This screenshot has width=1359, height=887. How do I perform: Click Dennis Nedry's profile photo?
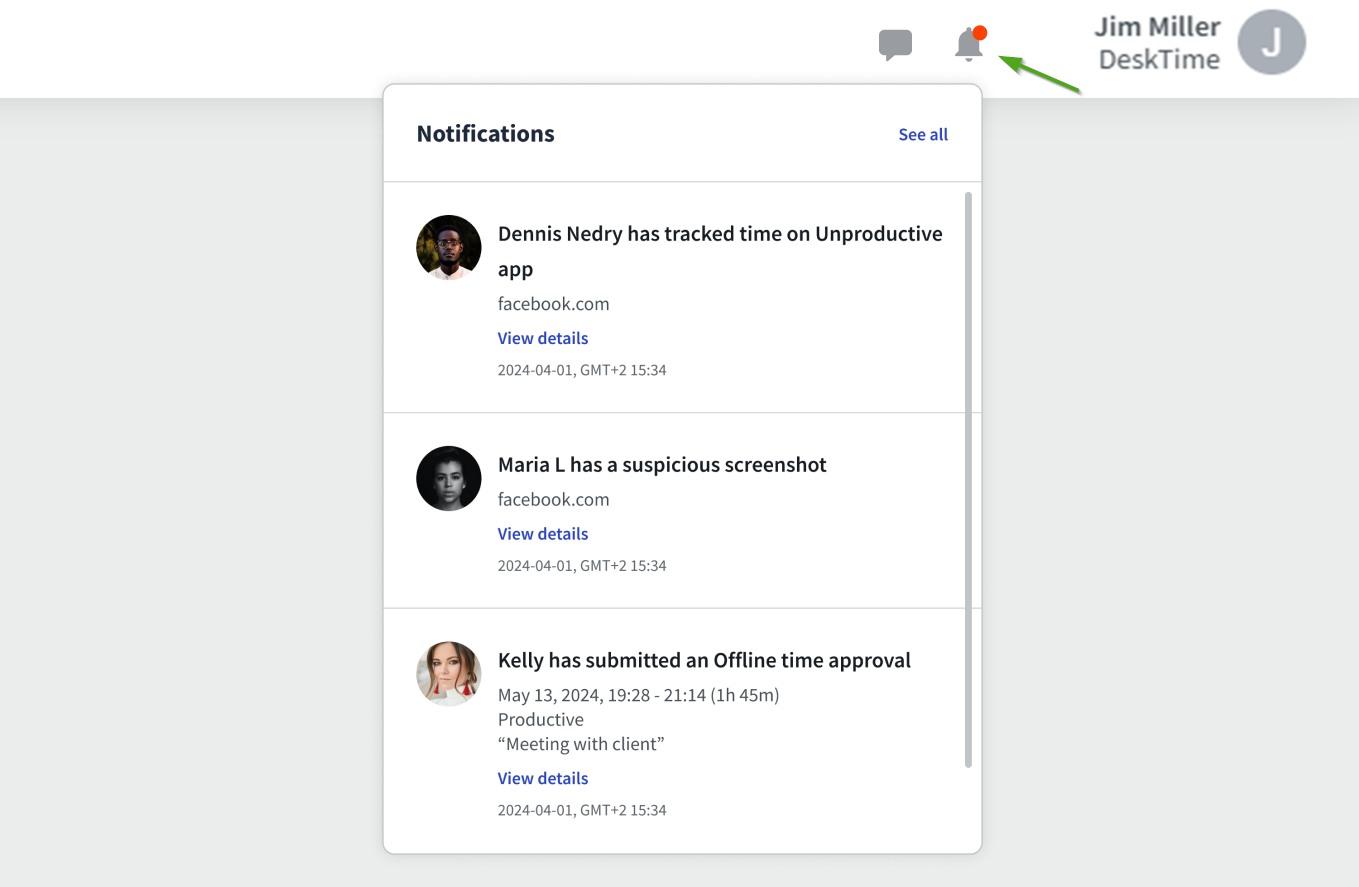pyautogui.click(x=449, y=247)
